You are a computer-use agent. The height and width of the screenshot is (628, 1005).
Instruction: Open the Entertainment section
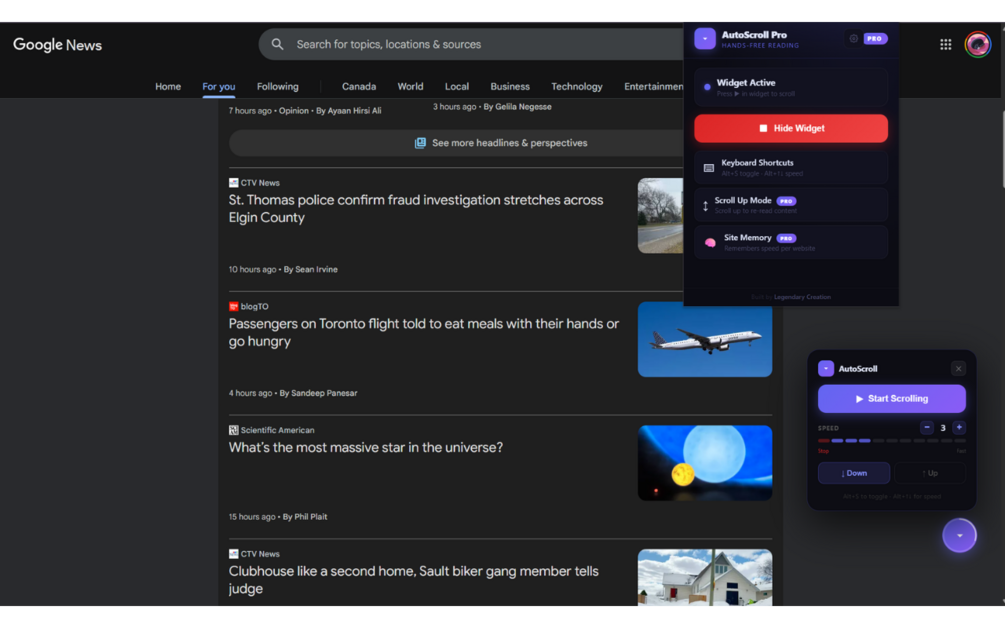(x=654, y=87)
